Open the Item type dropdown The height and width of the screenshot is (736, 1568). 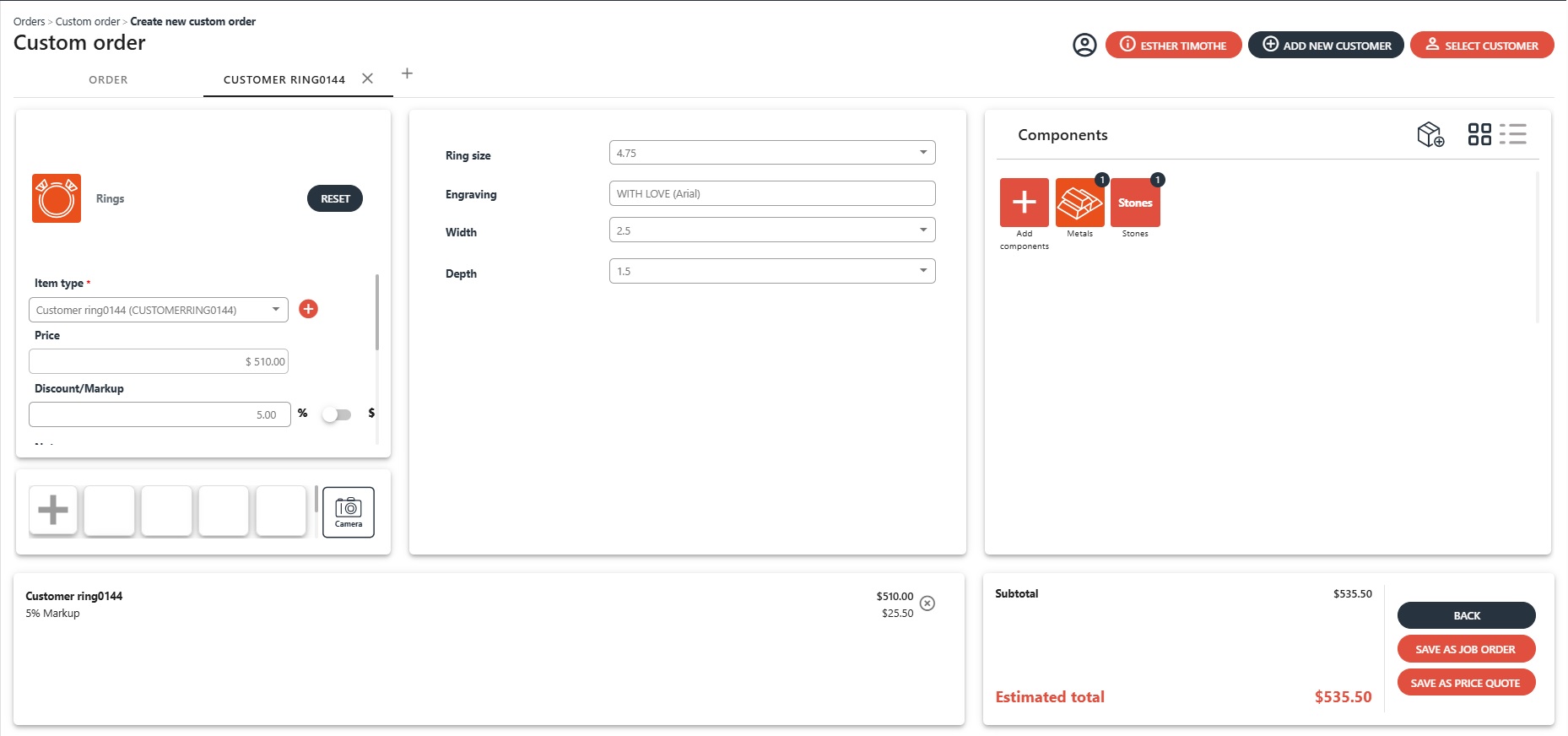coord(158,310)
